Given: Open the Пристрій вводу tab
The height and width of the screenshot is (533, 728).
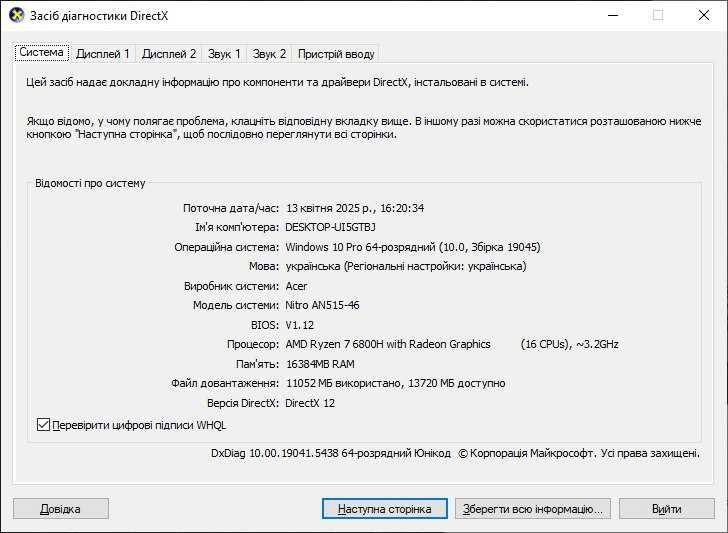Looking at the screenshot, I should 336,54.
